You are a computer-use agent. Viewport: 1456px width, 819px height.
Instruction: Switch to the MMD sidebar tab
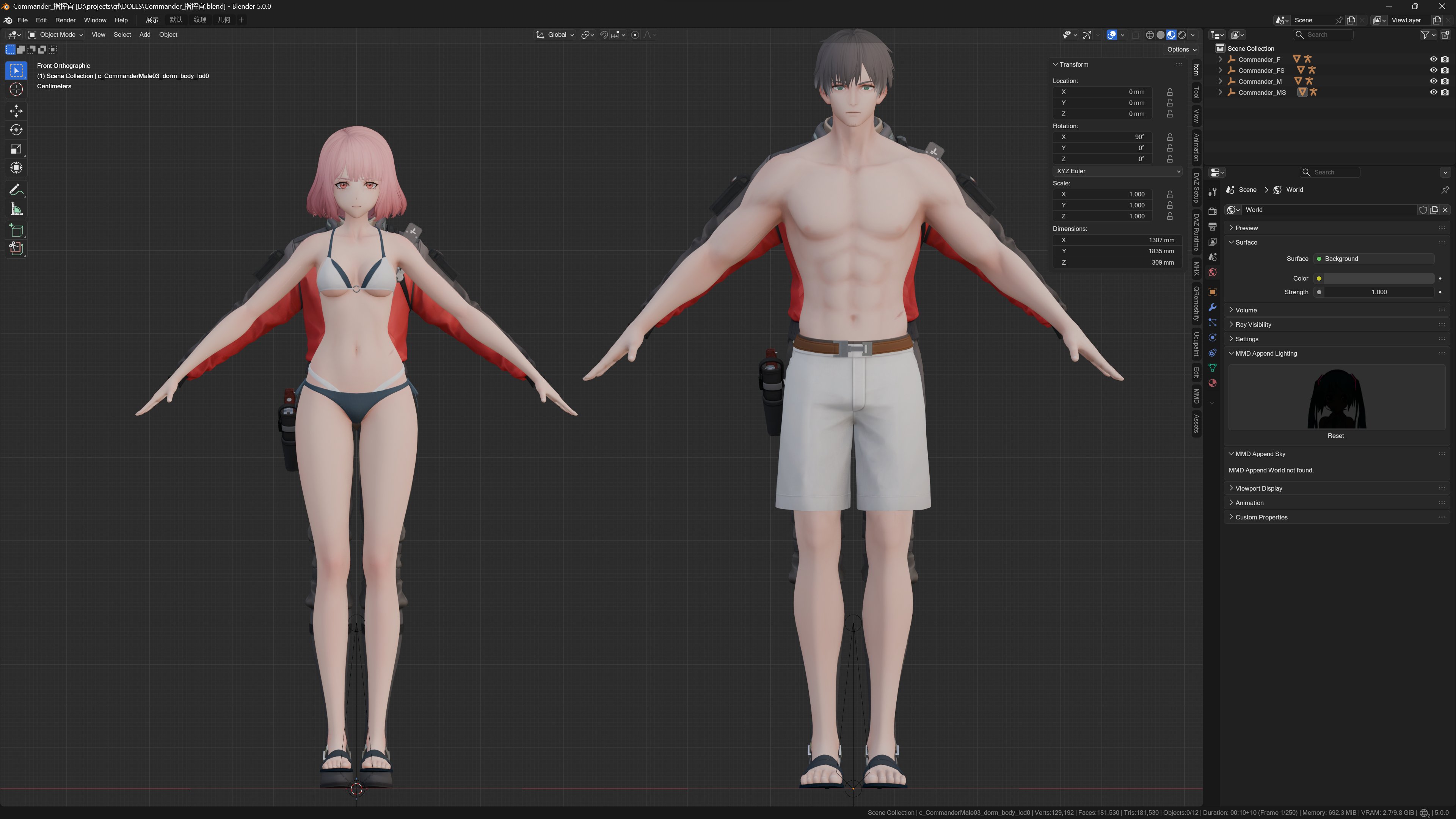(x=1197, y=395)
